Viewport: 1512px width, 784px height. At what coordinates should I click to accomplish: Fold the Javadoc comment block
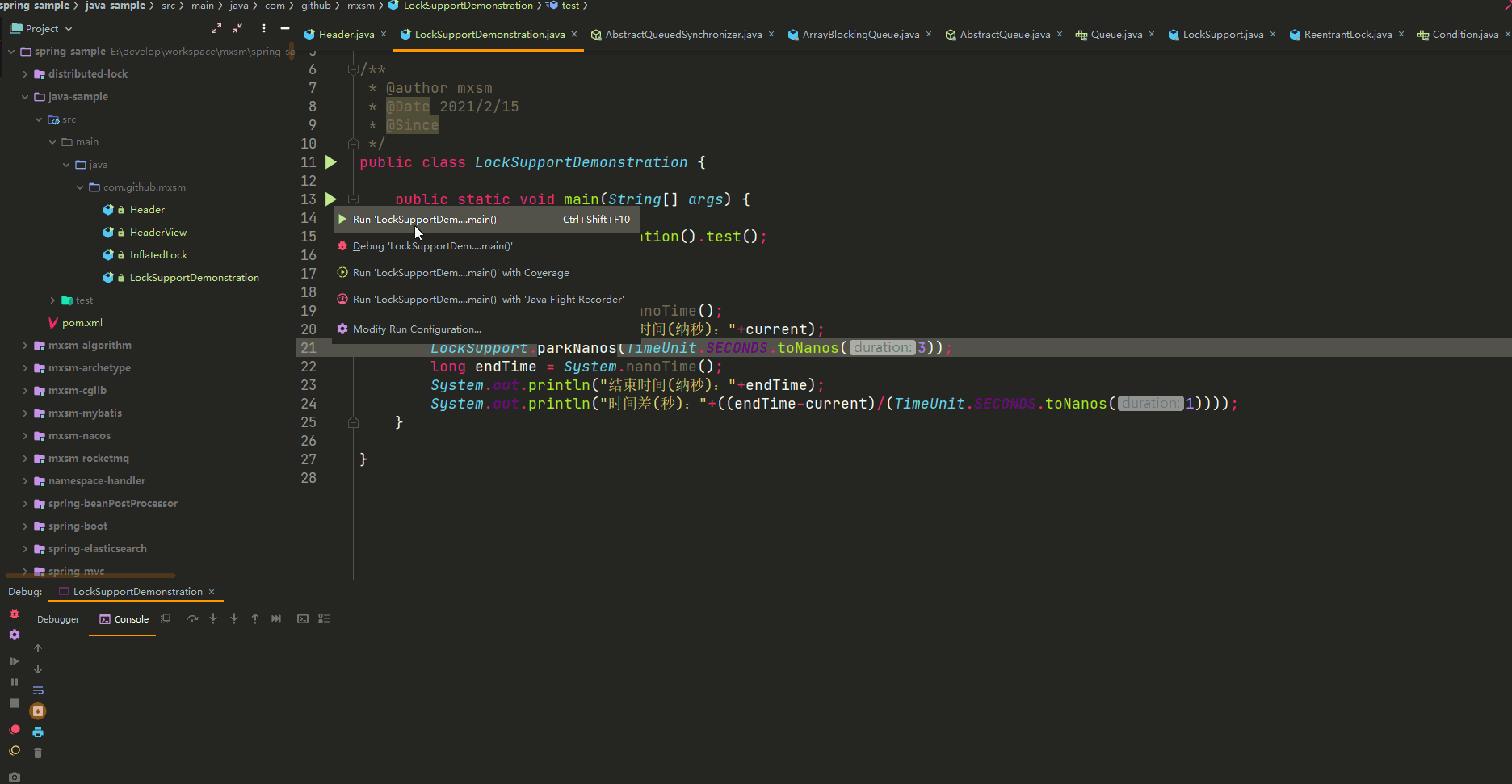(353, 69)
